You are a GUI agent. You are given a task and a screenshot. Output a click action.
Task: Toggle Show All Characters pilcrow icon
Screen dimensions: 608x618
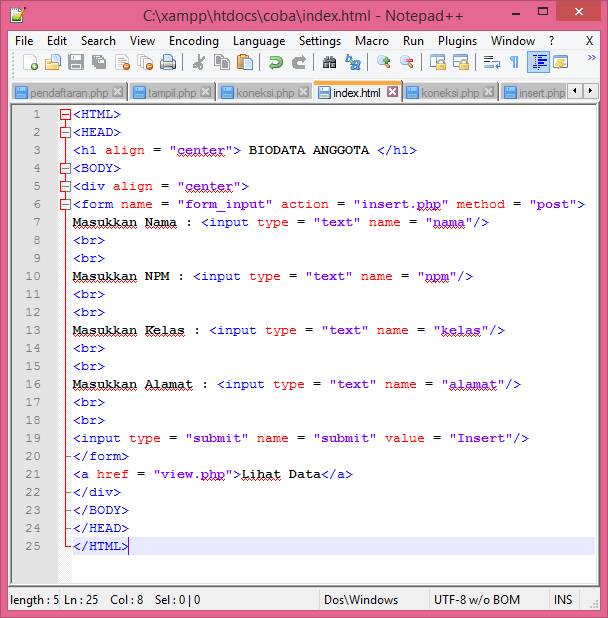click(514, 63)
